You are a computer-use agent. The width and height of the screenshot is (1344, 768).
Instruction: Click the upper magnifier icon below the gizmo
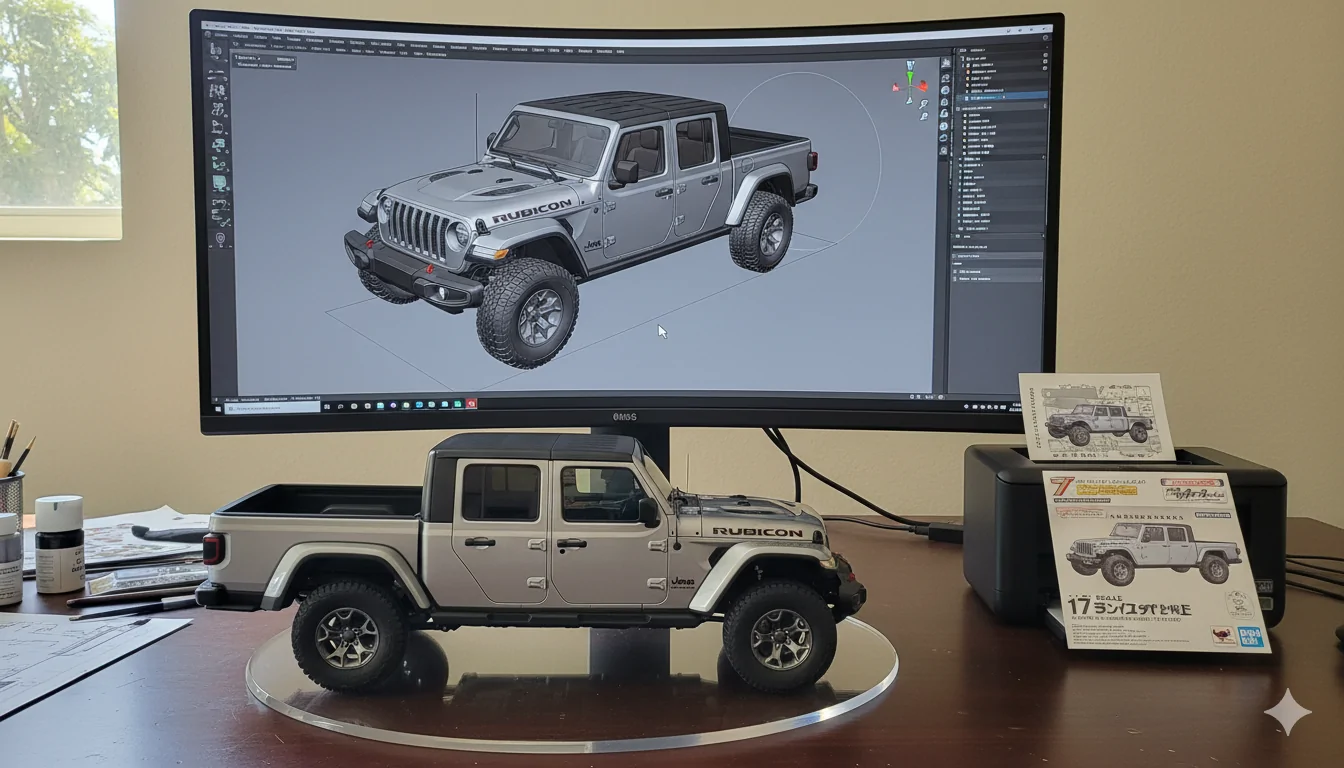click(924, 104)
